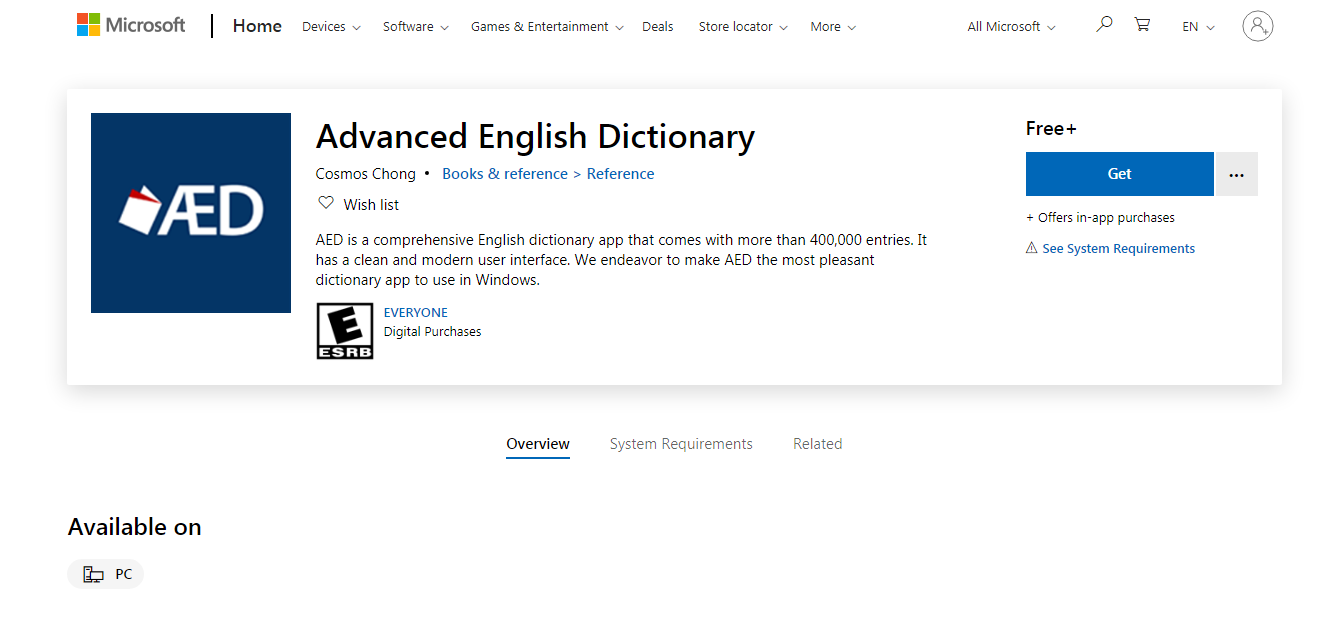The image size is (1344, 644).
Task: Open the account sign-in icon
Action: (x=1257, y=26)
